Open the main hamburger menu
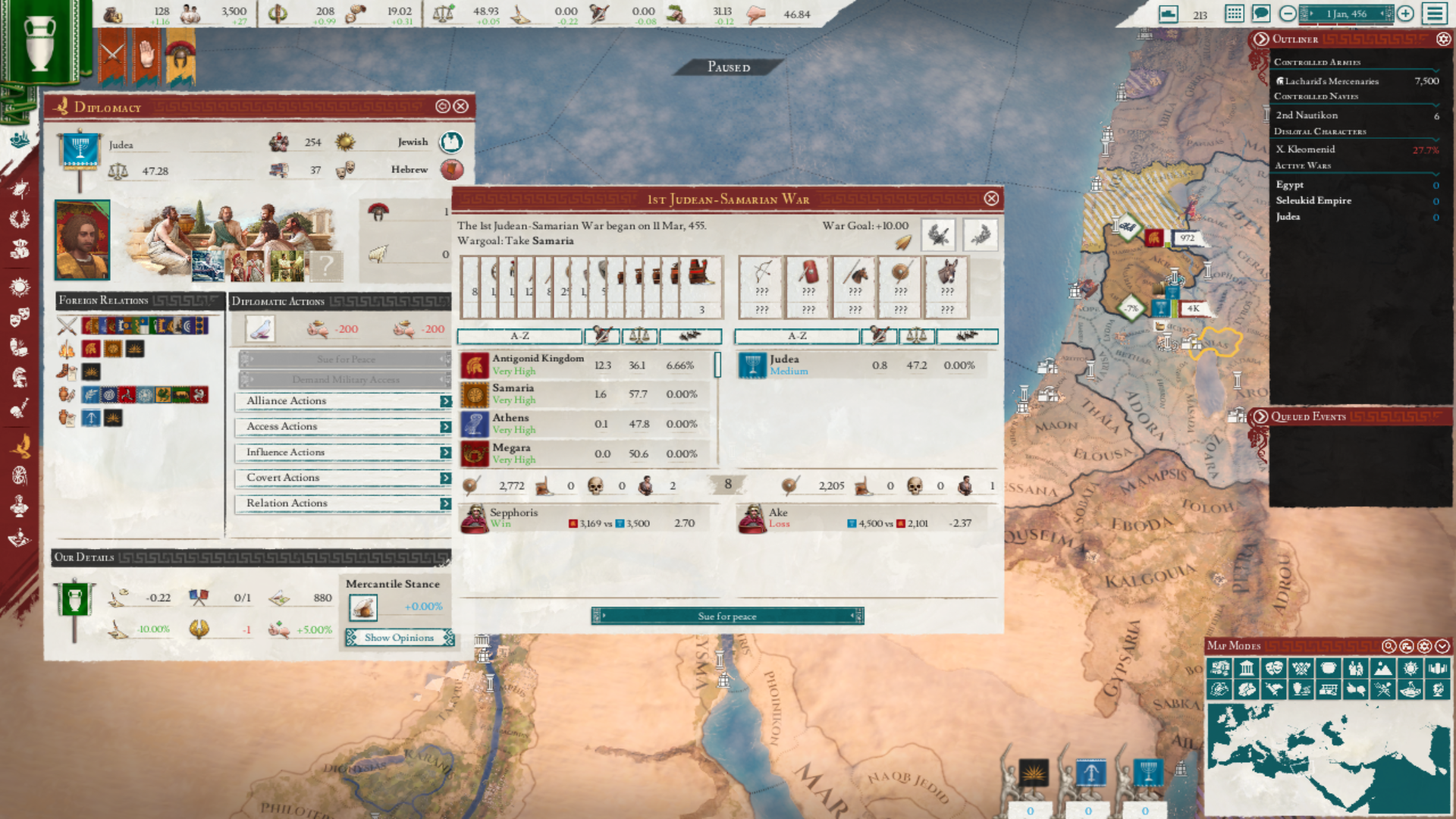The height and width of the screenshot is (819, 1456). (x=1434, y=14)
